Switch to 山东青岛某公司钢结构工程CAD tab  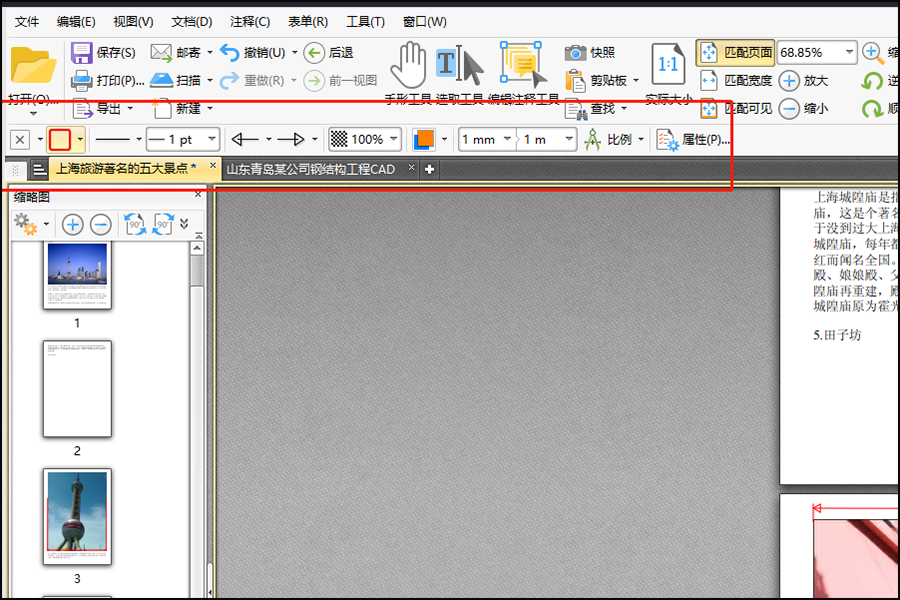(311, 169)
